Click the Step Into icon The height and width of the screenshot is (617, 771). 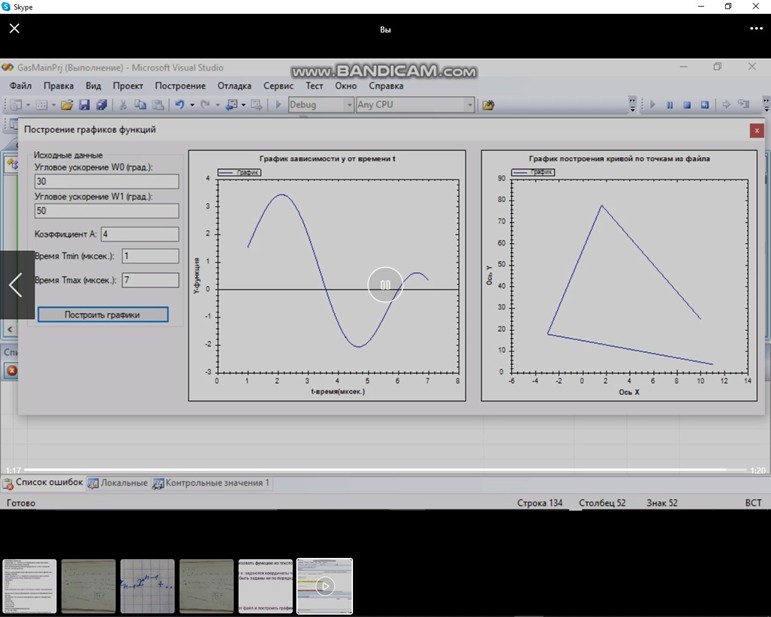[x=743, y=105]
